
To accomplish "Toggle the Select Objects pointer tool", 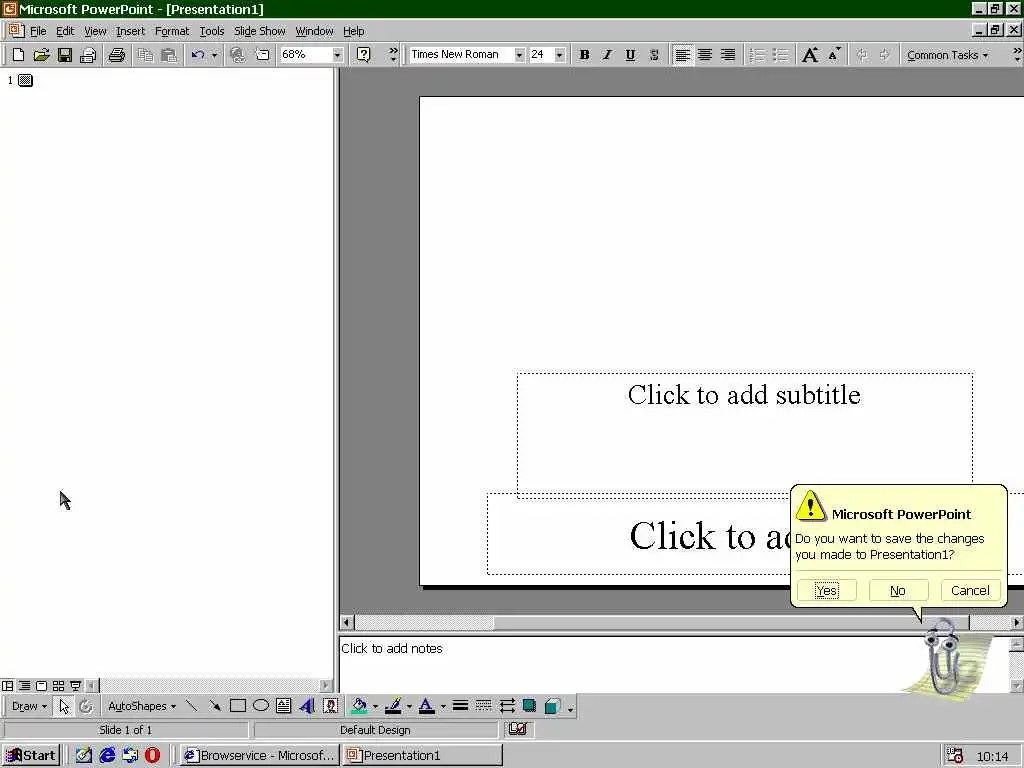I will [63, 706].
